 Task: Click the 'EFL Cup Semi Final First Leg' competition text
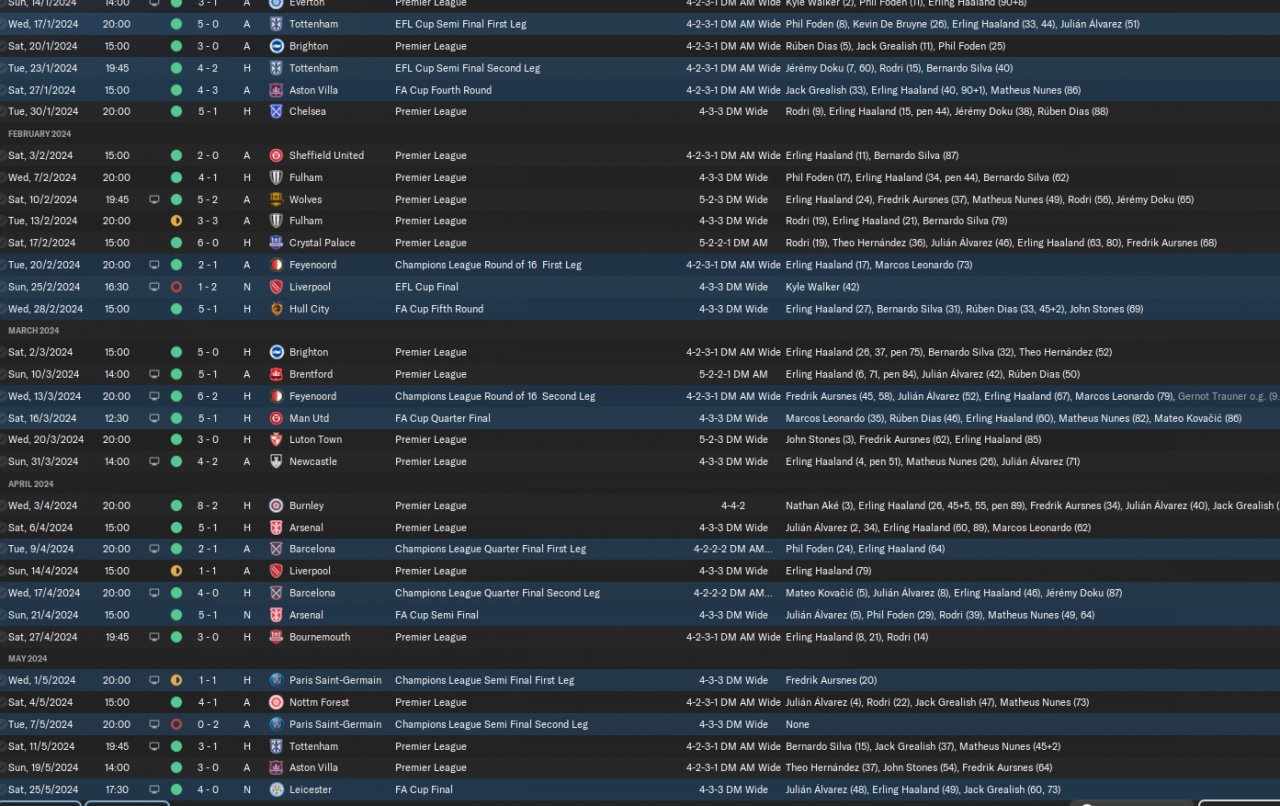pos(461,24)
